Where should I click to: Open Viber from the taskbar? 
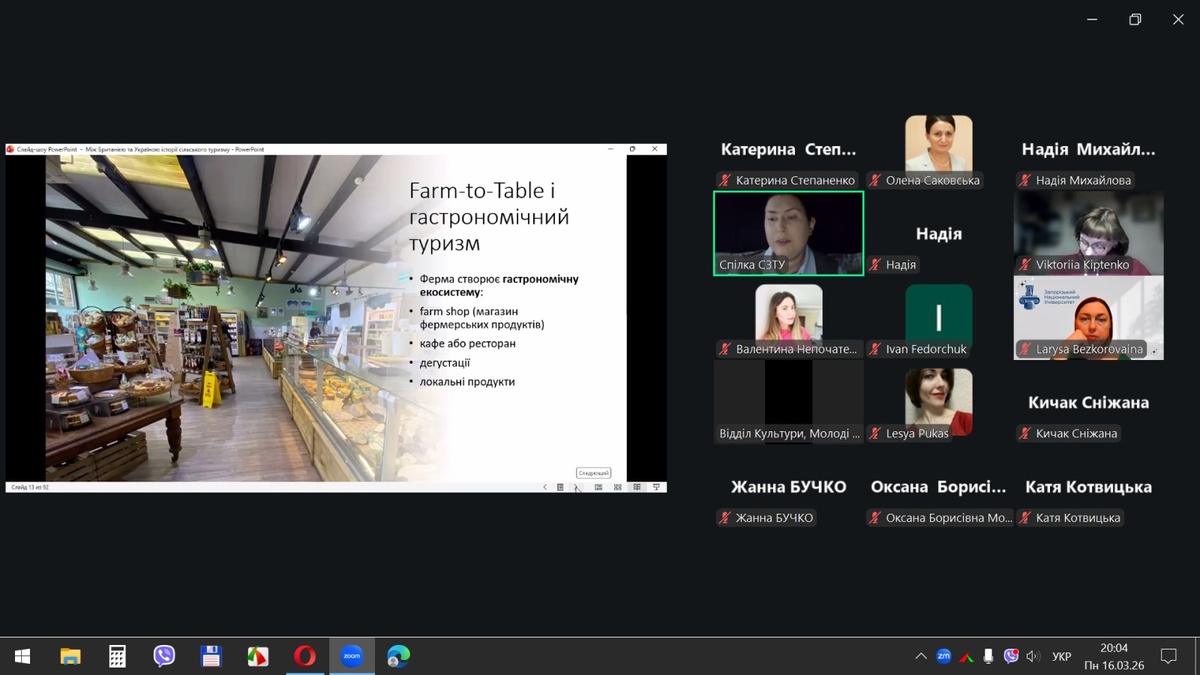(x=164, y=656)
